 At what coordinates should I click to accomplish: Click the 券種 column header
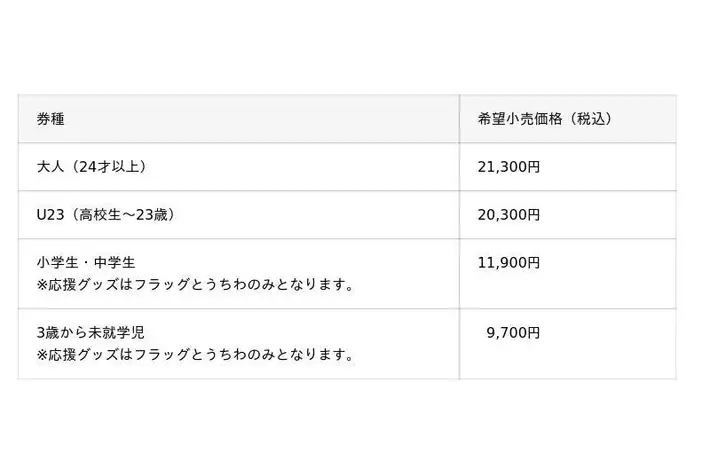tap(51, 119)
